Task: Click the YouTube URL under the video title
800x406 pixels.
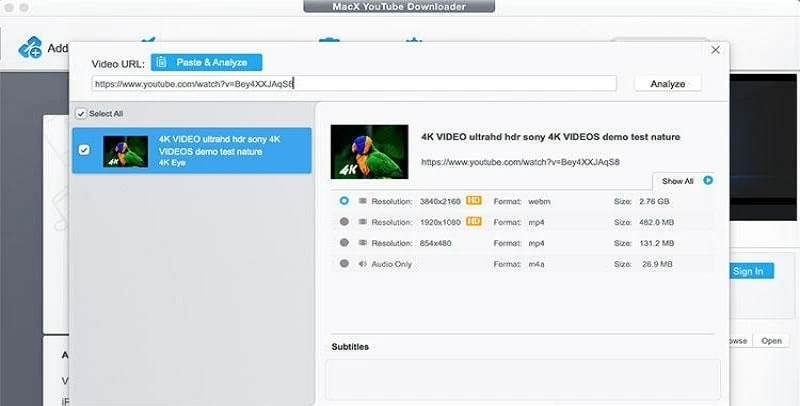Action: coord(520,162)
